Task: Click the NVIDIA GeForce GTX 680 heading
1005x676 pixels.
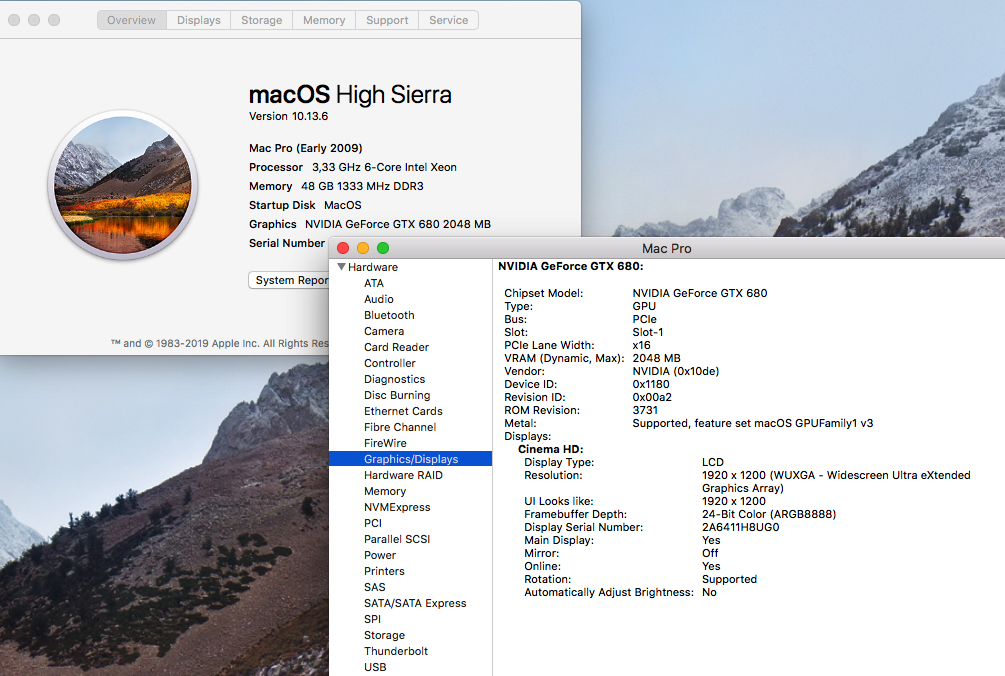Action: click(x=570, y=266)
